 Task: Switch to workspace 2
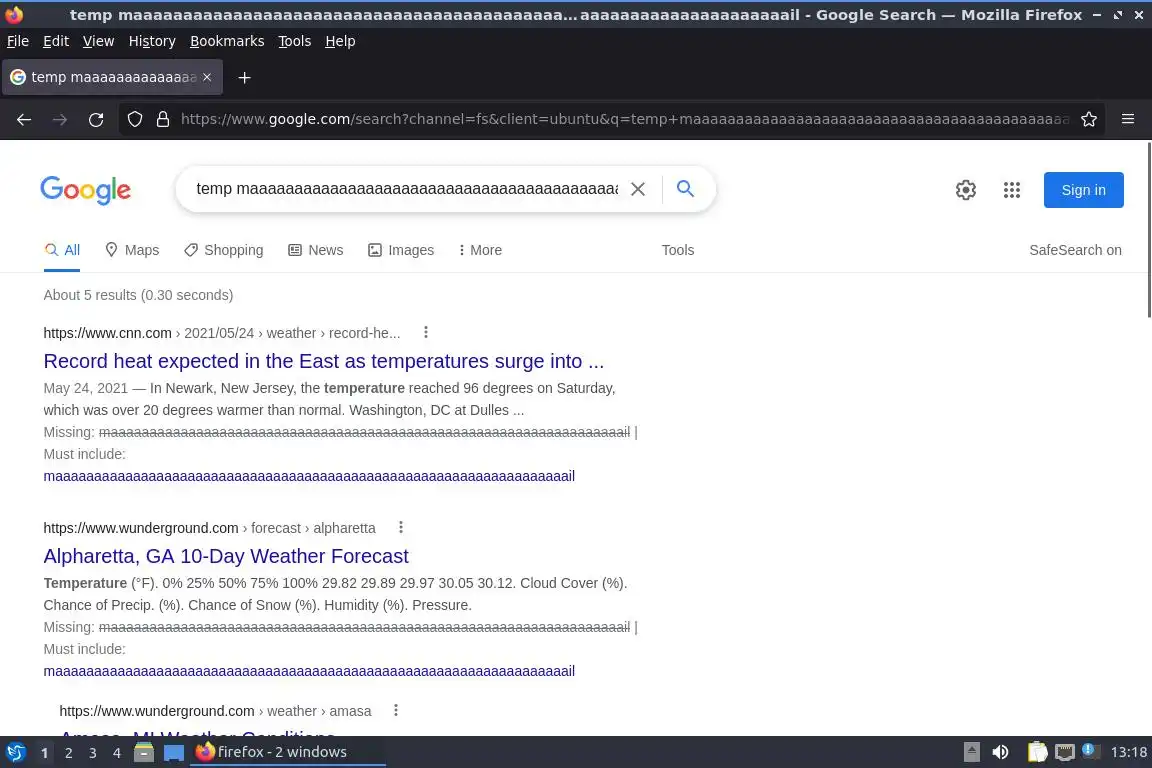[x=68, y=753]
